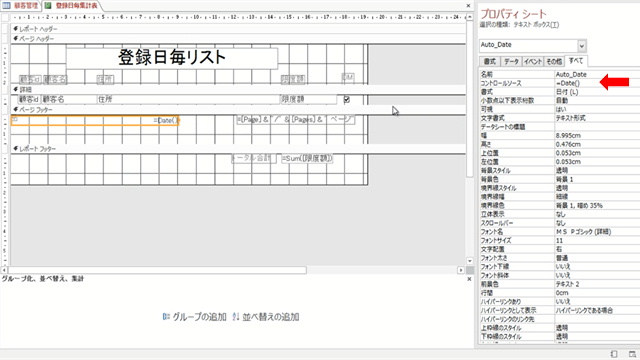The height and width of the screenshot is (360, 640).
Task: Switch to the その他 property tab
Action: pos(554,62)
